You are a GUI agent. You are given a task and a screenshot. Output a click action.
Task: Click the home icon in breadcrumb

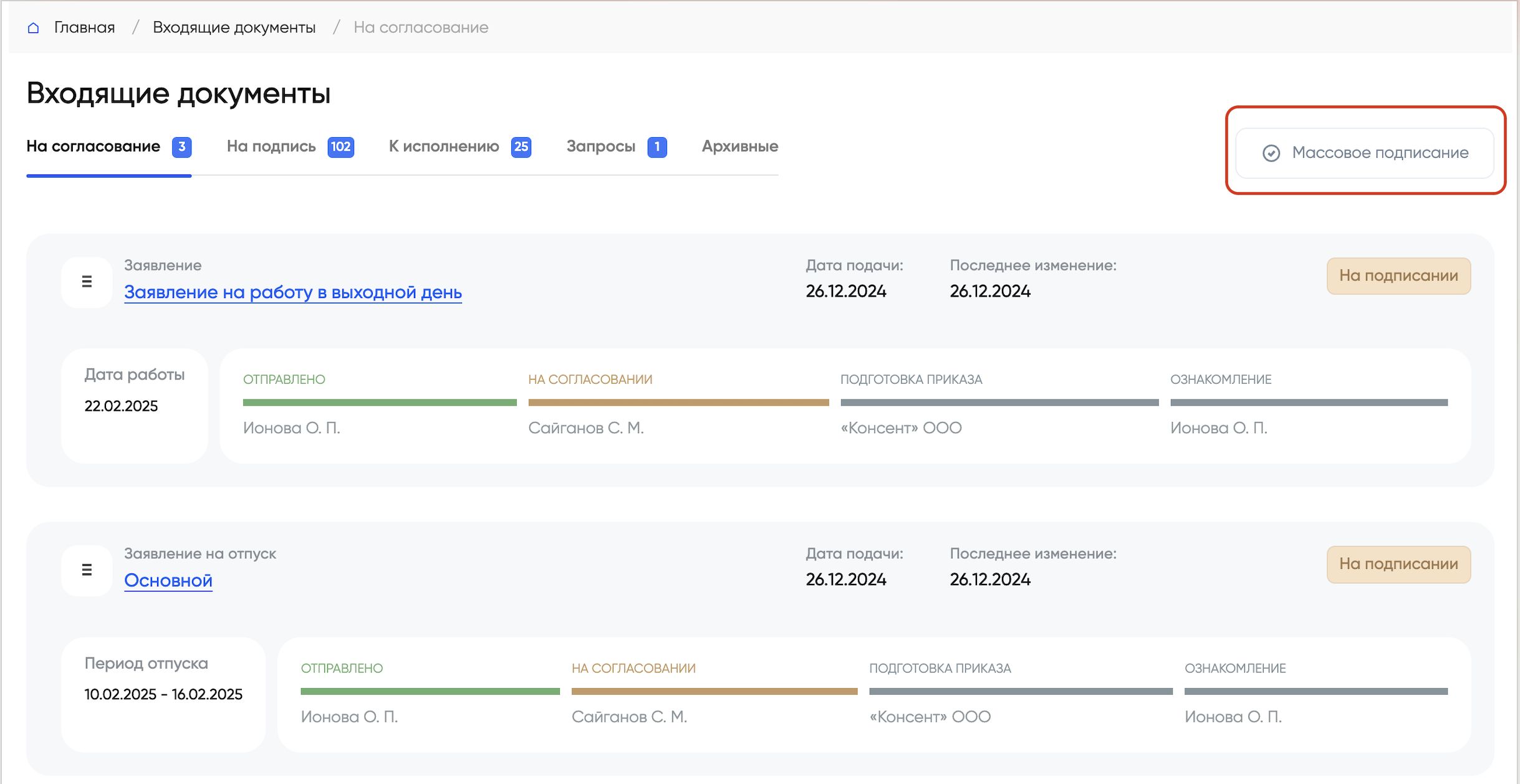coord(34,28)
